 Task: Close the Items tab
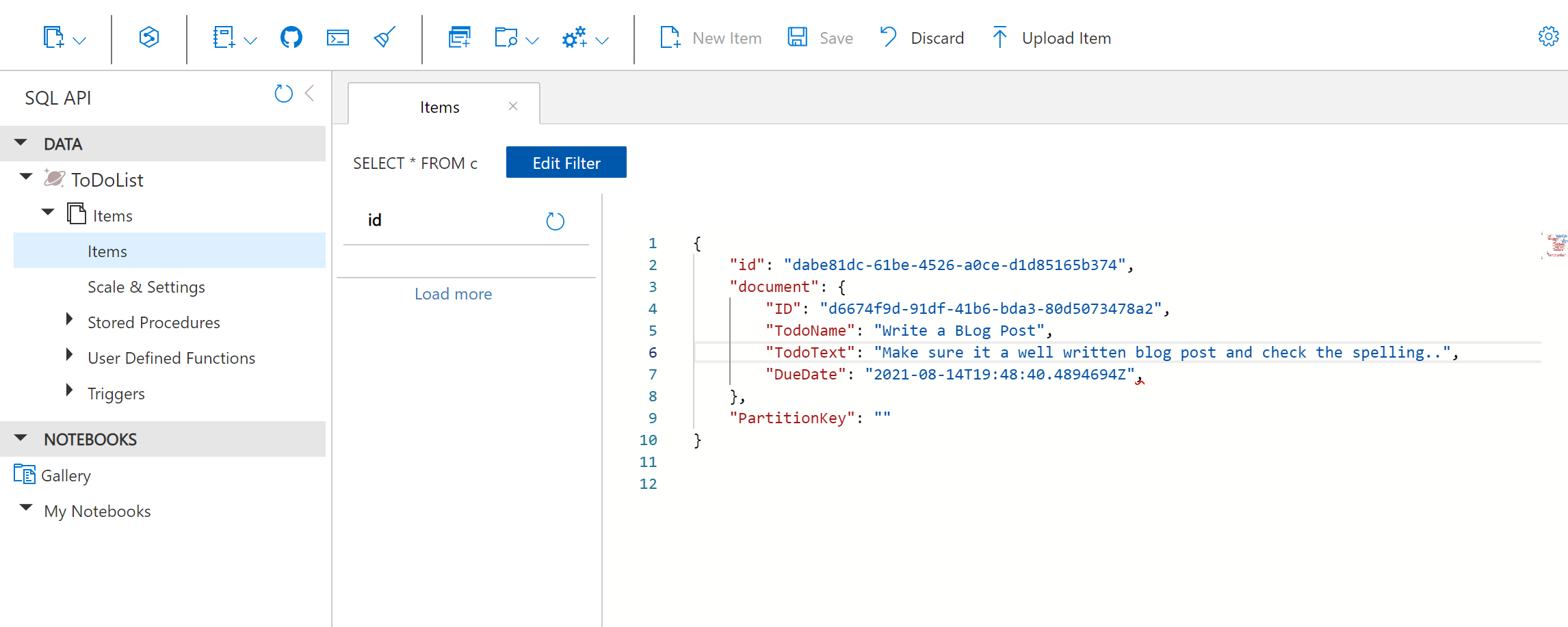pos(513,106)
